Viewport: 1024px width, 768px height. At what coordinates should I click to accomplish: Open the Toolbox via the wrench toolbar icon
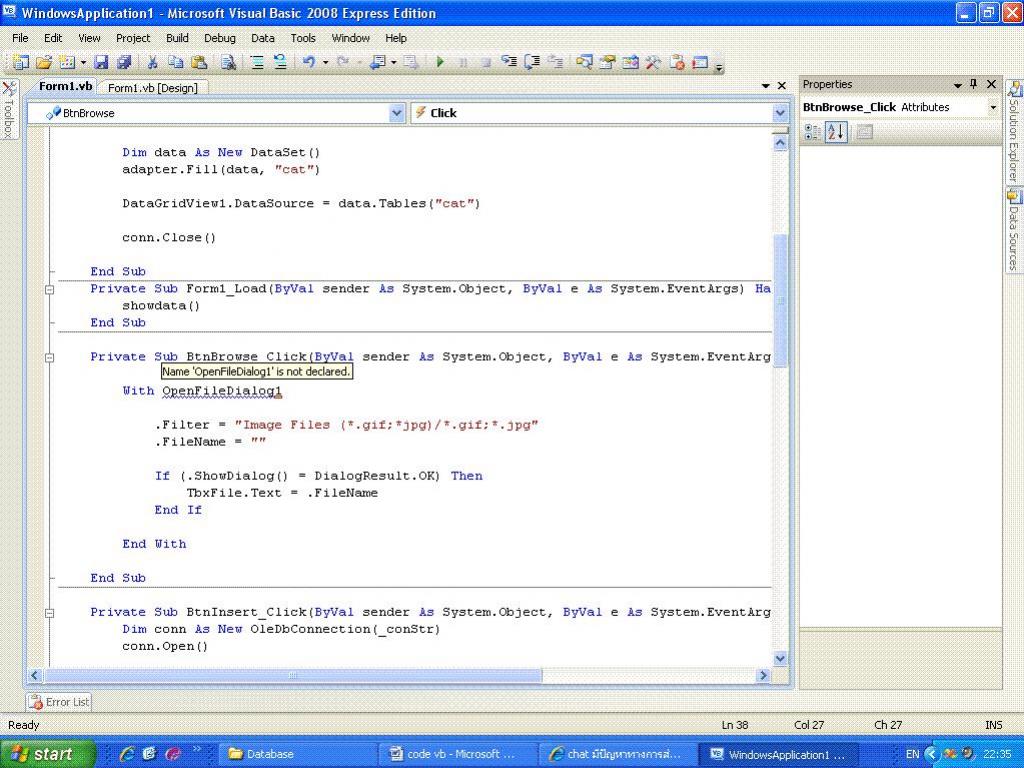[x=653, y=62]
